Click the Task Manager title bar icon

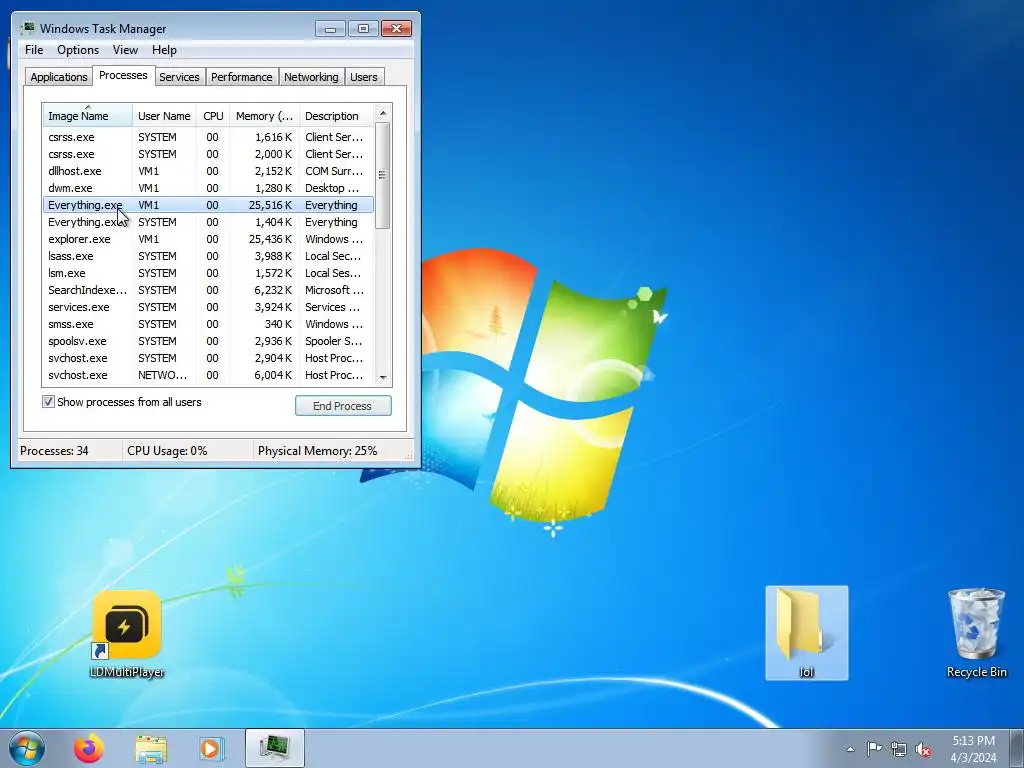point(27,28)
